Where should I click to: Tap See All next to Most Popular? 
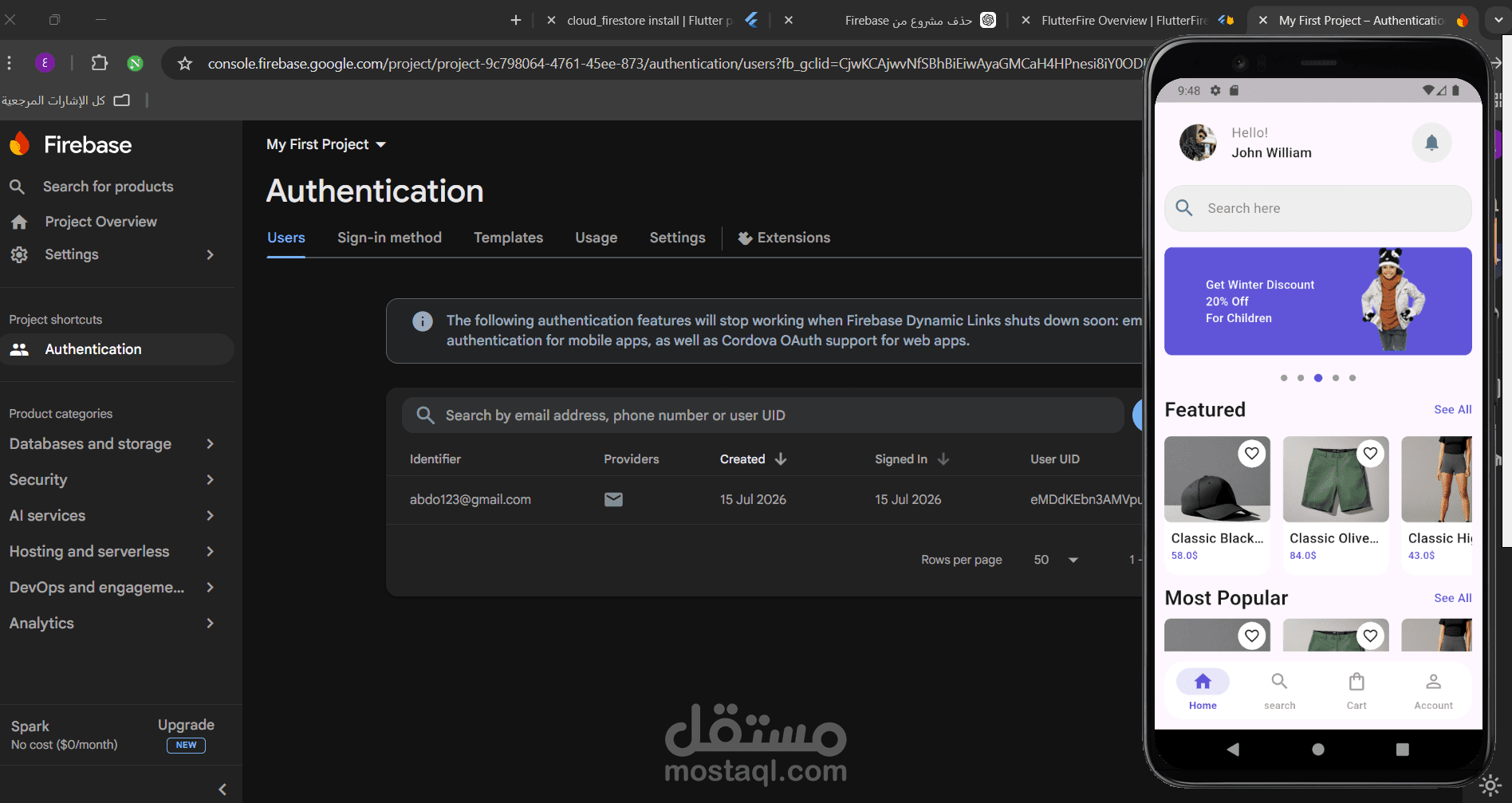click(x=1453, y=598)
